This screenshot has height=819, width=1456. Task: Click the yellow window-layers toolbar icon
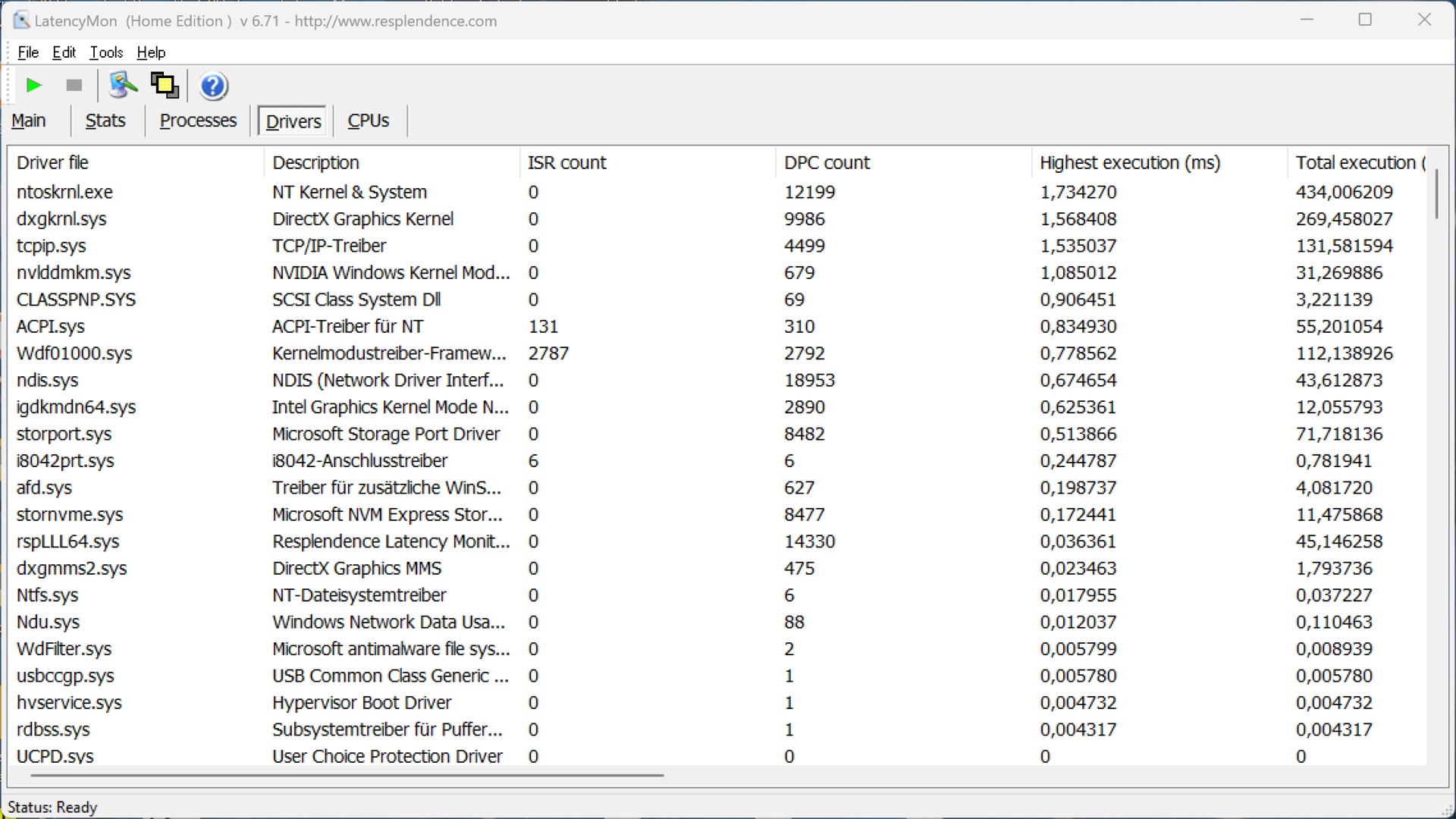pyautogui.click(x=165, y=86)
